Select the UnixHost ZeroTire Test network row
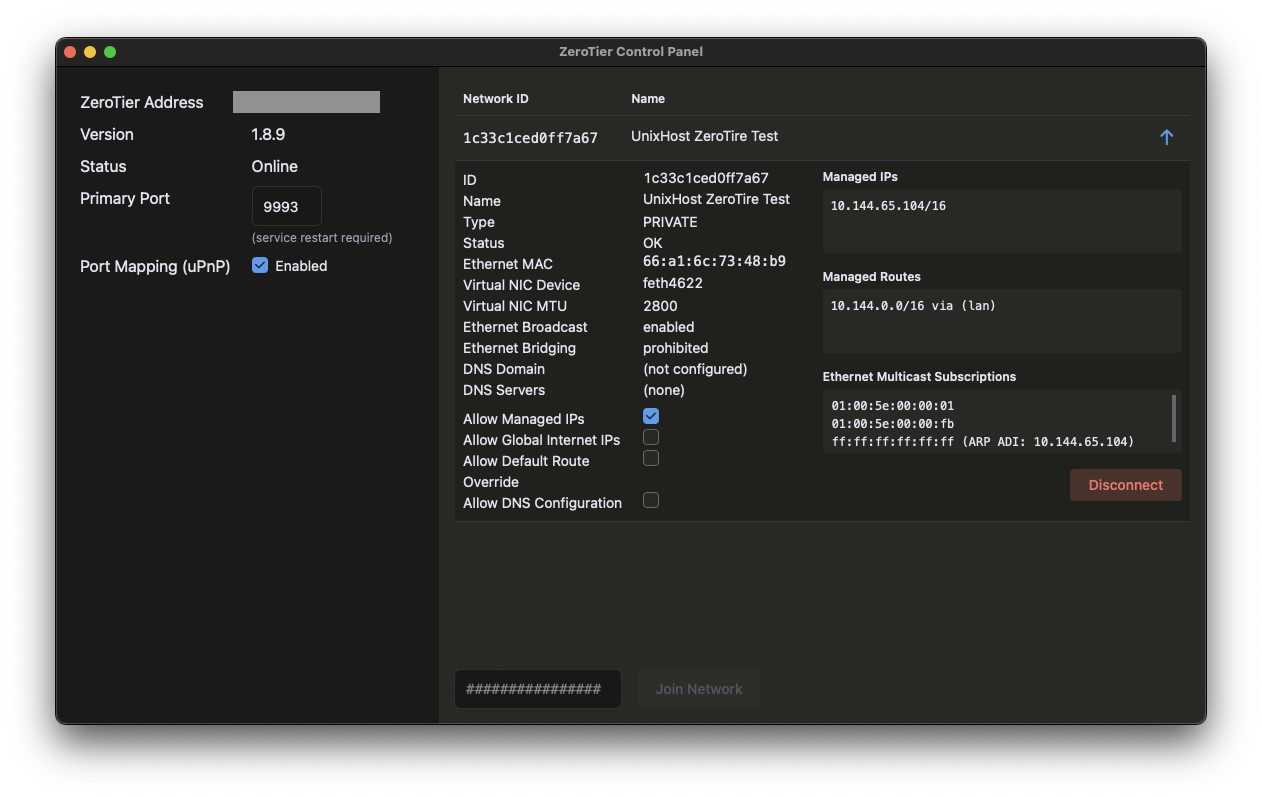This screenshot has width=1262, height=798. 704,137
